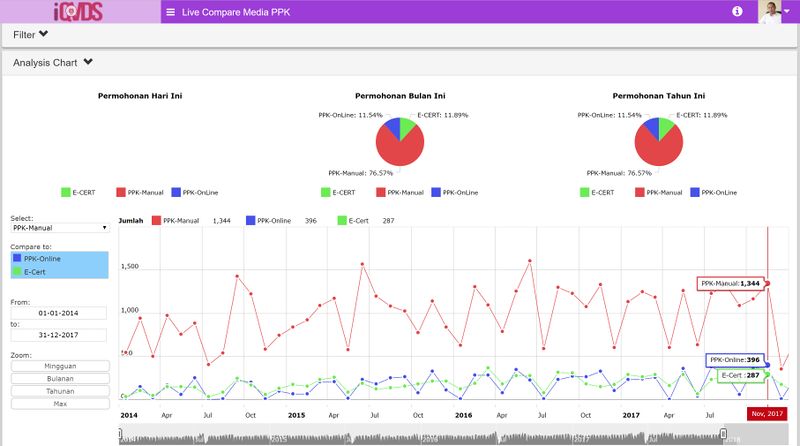The image size is (800, 446).
Task: Click the Mingguan zoom button
Action: tap(60, 366)
